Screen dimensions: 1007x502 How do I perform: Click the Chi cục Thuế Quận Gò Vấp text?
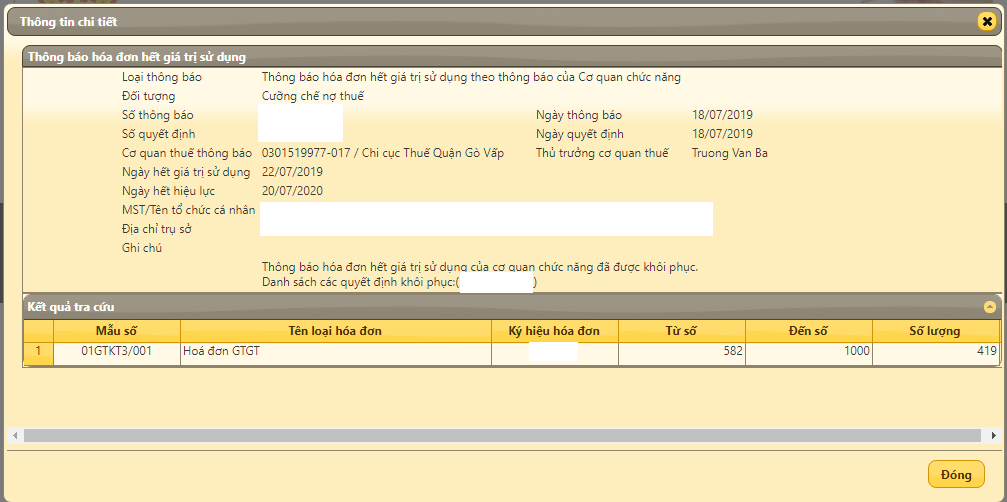click(x=433, y=153)
